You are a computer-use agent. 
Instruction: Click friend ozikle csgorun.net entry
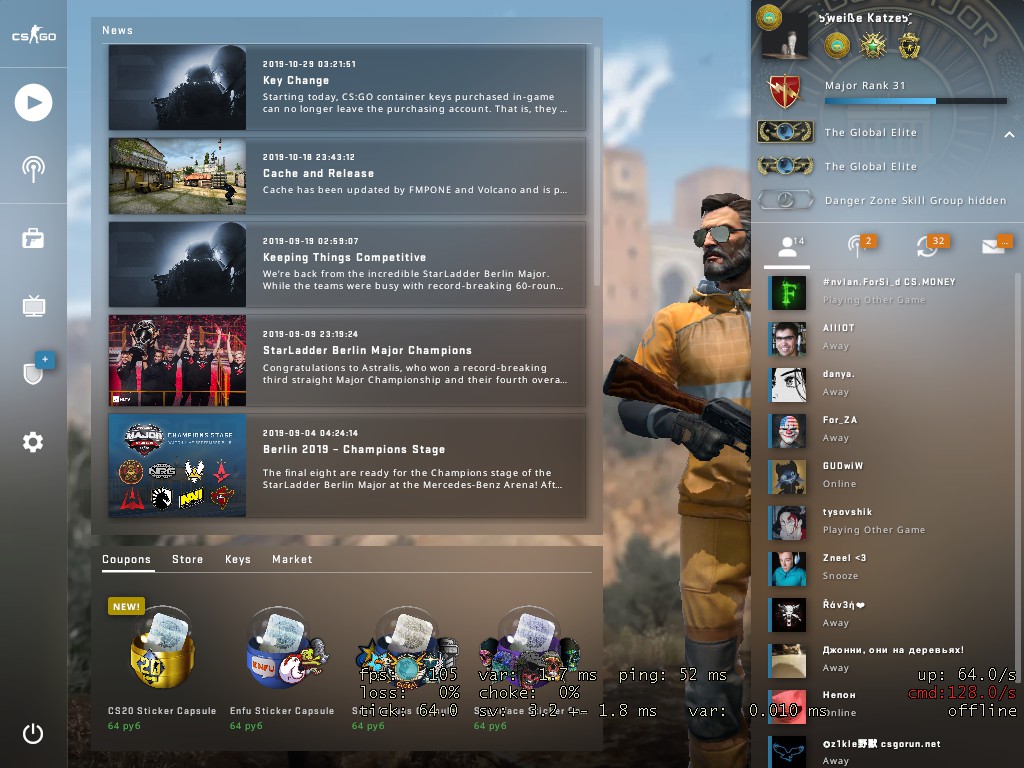pyautogui.click(x=888, y=752)
